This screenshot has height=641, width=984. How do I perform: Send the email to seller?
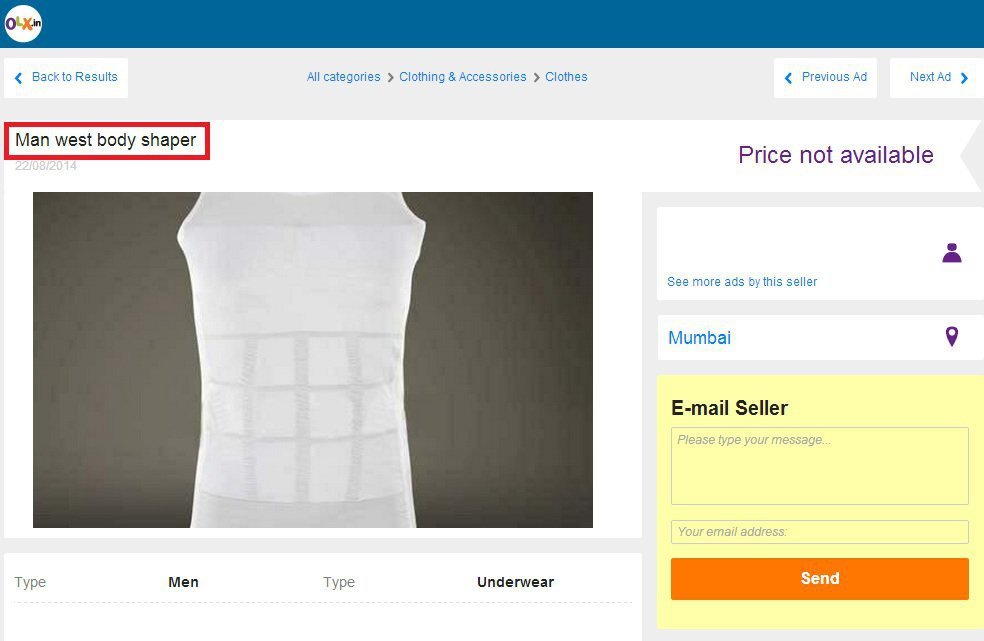(x=820, y=579)
